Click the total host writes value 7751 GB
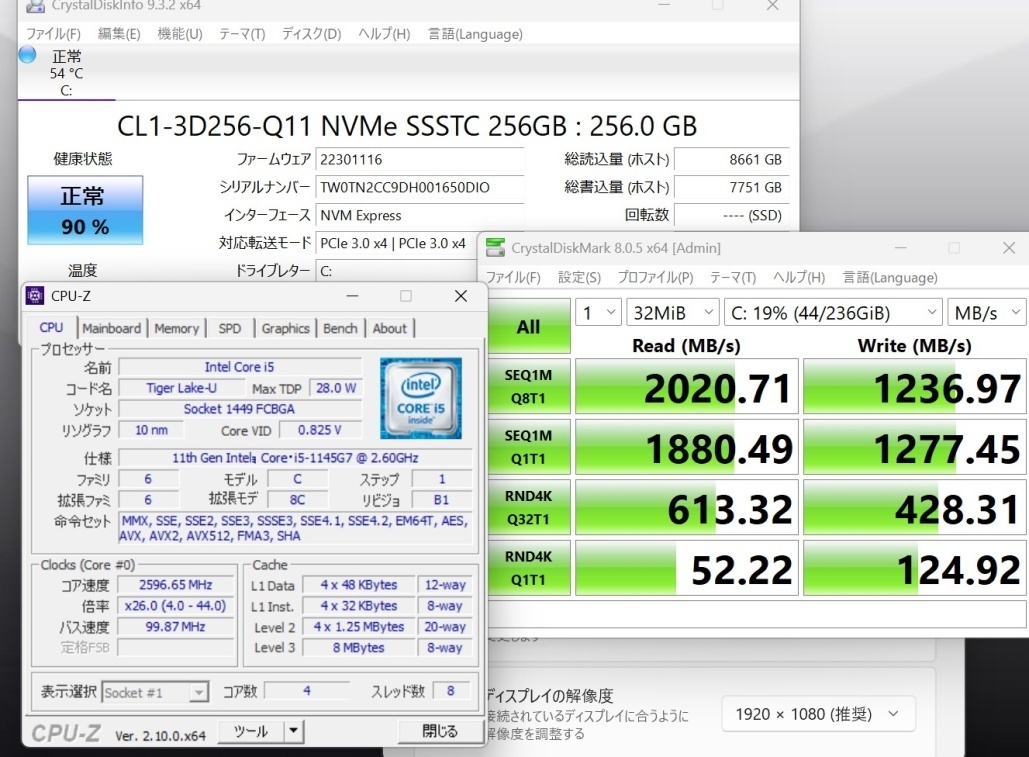 731,188
